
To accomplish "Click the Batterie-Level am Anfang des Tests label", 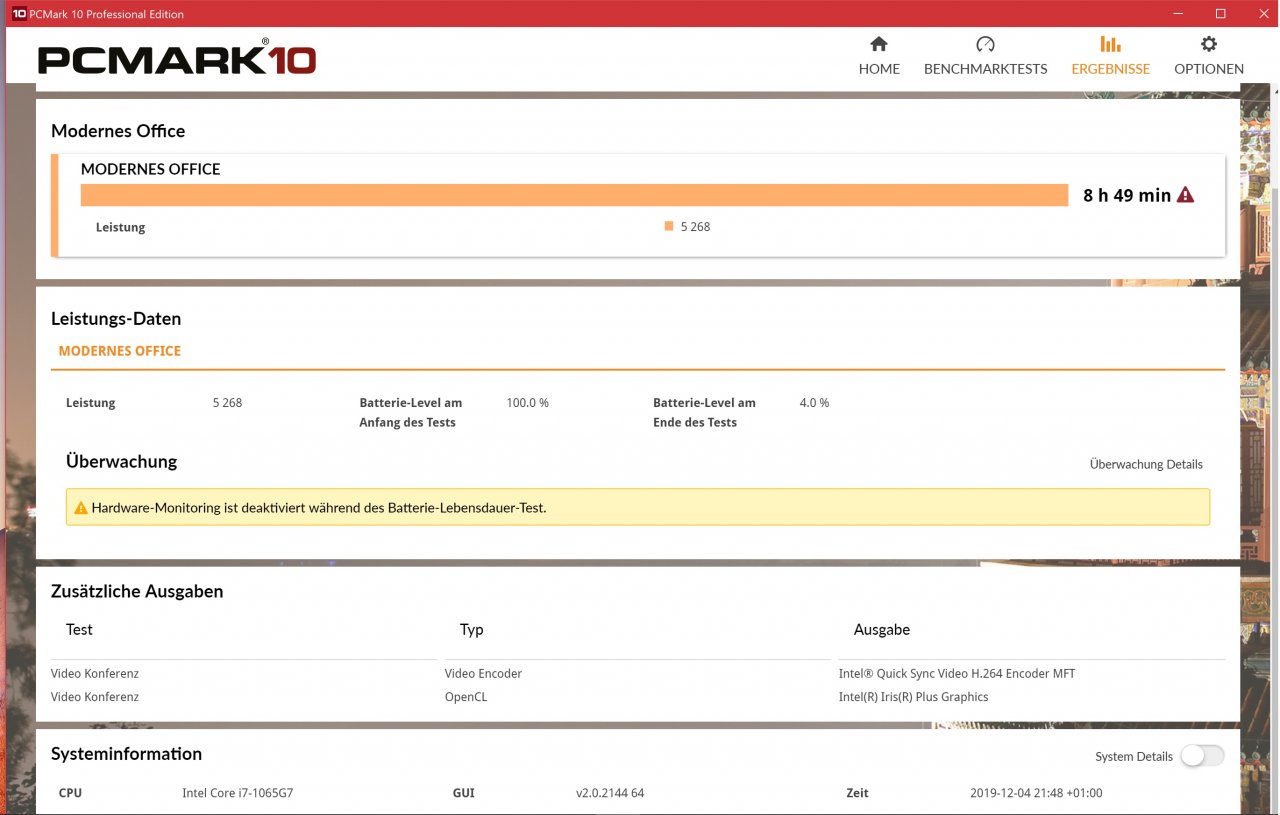I will (x=411, y=413).
